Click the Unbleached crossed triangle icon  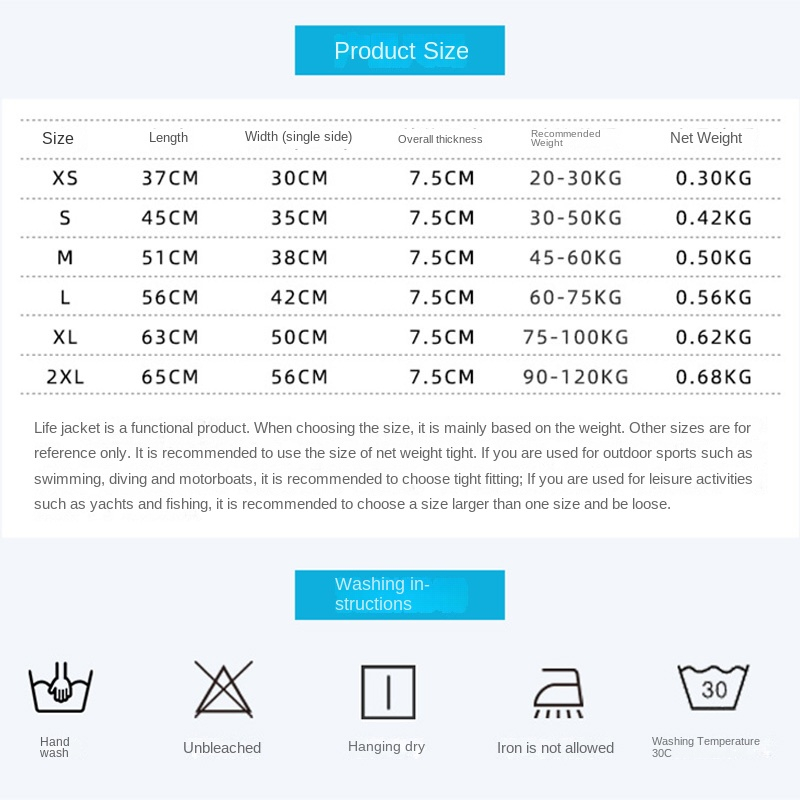click(x=223, y=689)
